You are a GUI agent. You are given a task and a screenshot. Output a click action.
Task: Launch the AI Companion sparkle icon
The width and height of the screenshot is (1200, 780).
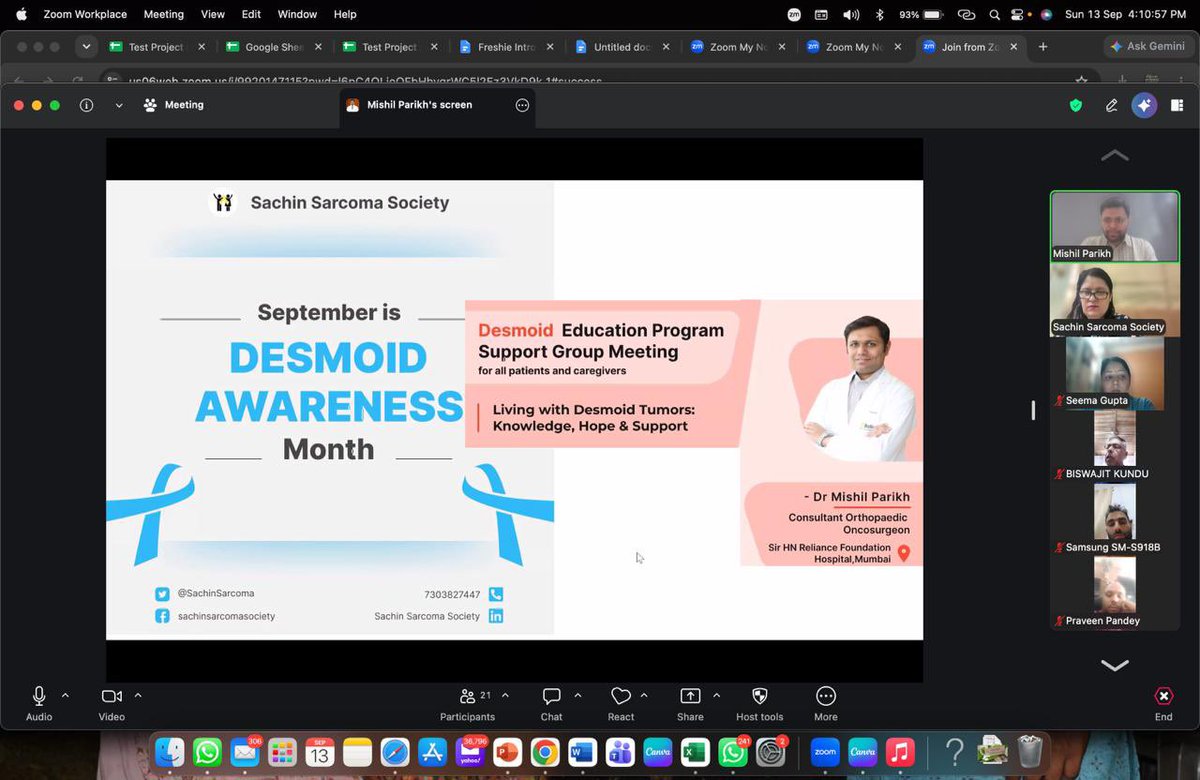(1144, 105)
